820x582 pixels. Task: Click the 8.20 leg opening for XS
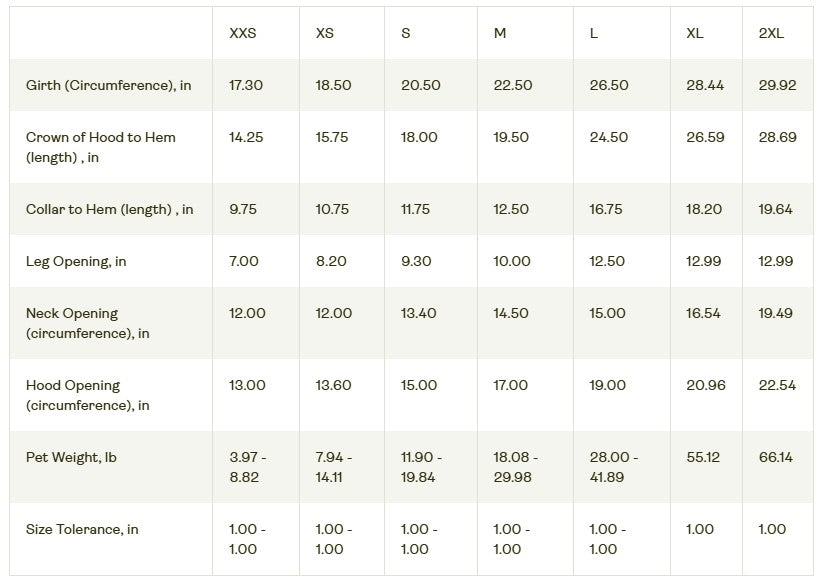333,261
